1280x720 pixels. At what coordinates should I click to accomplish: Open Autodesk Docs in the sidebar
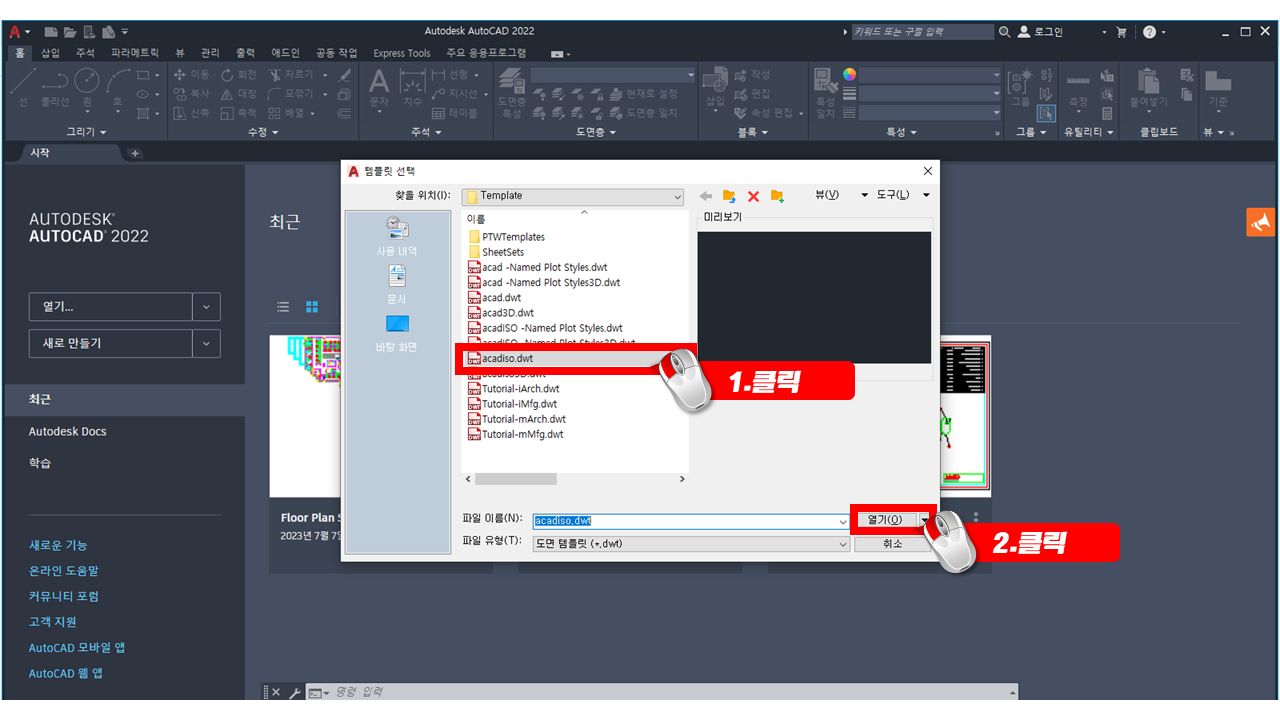click(67, 432)
